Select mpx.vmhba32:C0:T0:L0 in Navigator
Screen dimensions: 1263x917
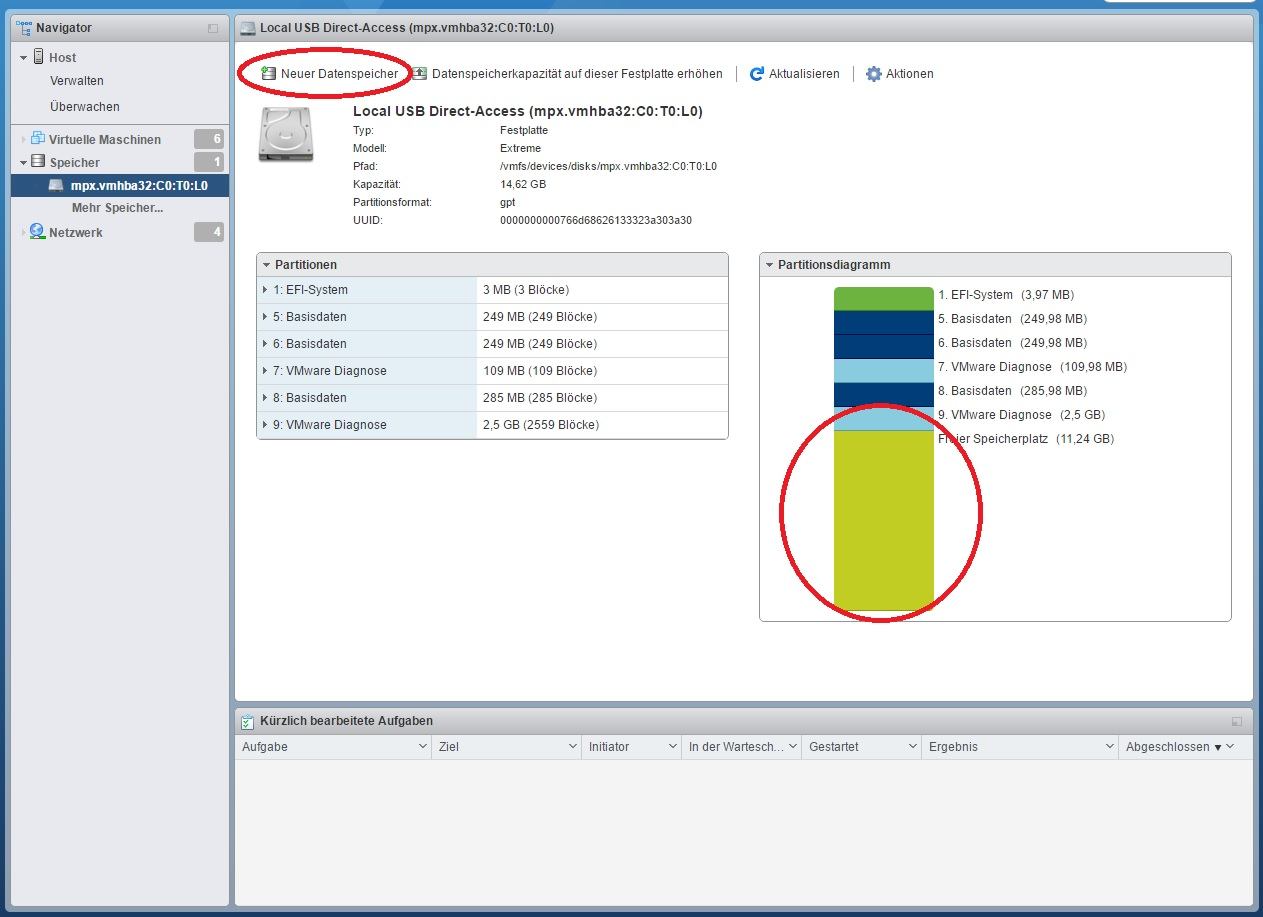click(120, 185)
